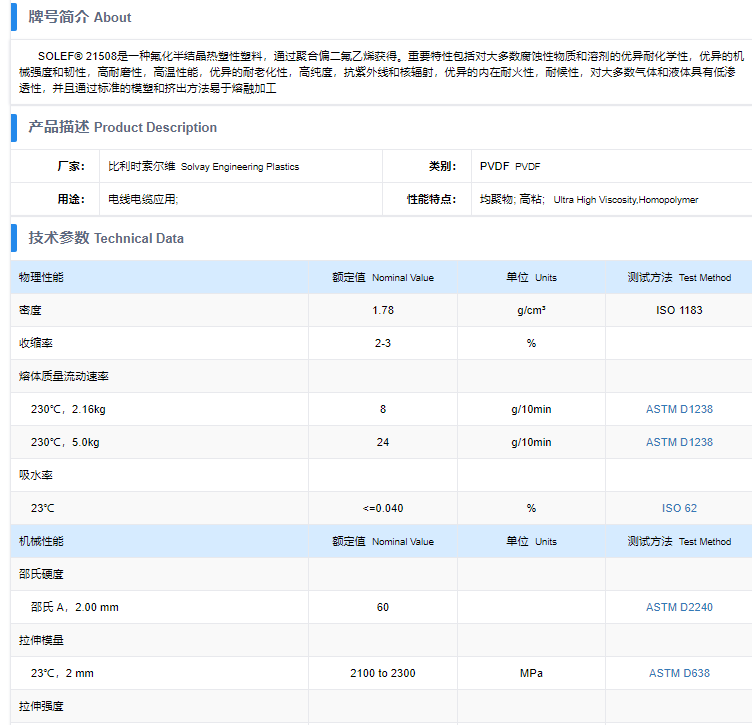Select Ultra High Viscosity, Homopolymer text

tap(625, 200)
